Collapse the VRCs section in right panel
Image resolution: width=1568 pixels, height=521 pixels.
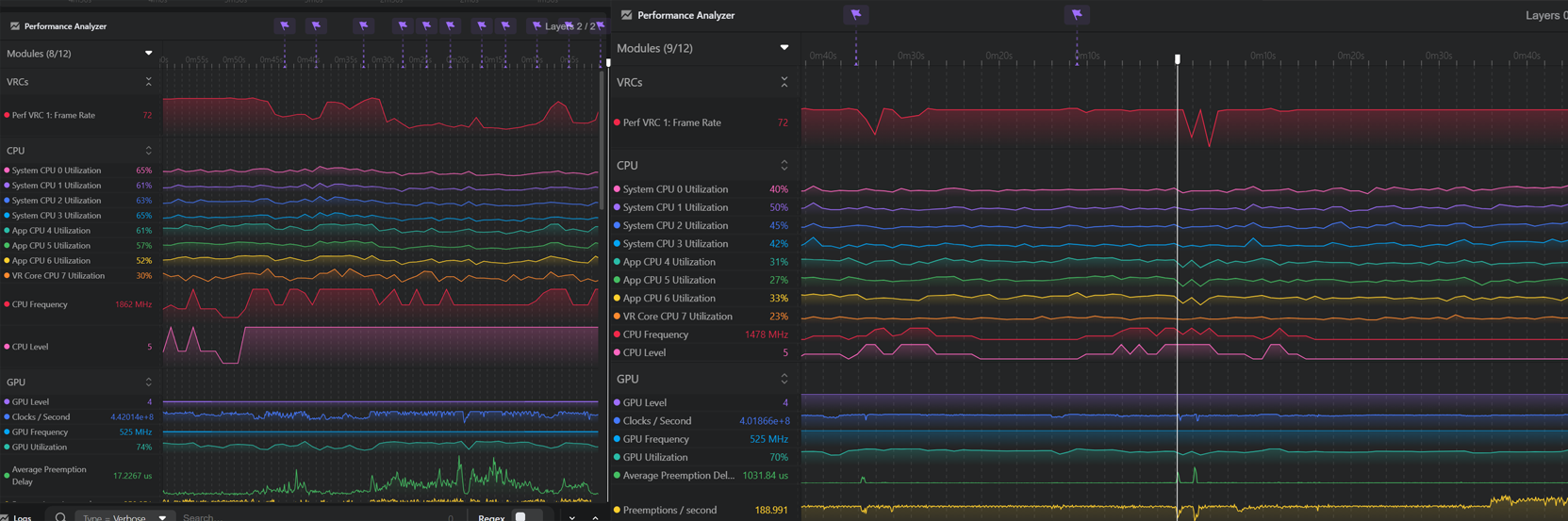[x=784, y=83]
